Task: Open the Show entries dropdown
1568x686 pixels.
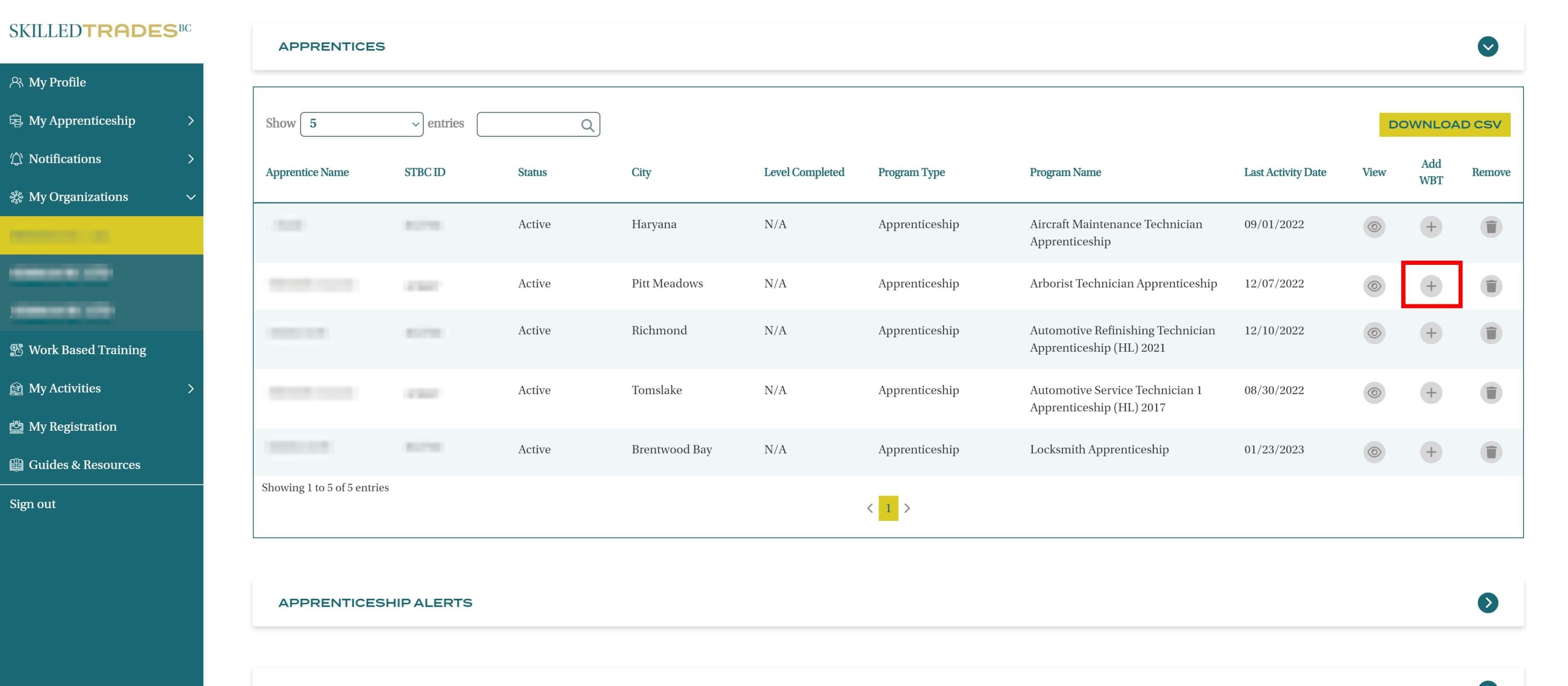Action: [x=361, y=124]
